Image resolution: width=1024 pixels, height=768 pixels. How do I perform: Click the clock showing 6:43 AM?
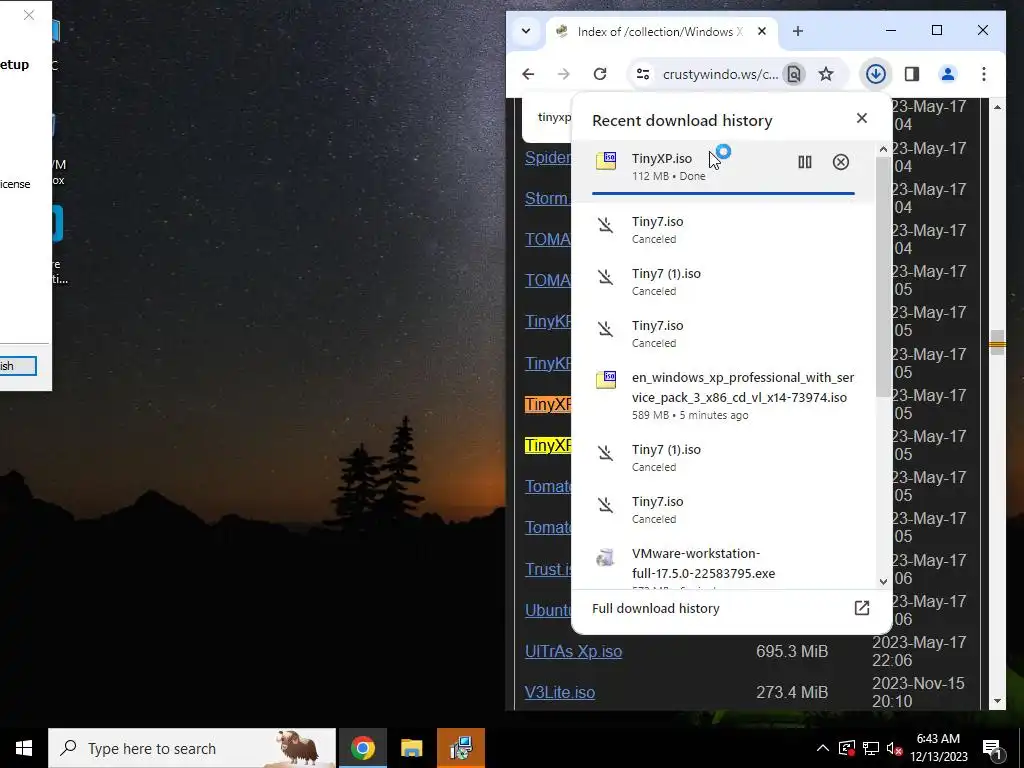click(x=938, y=748)
